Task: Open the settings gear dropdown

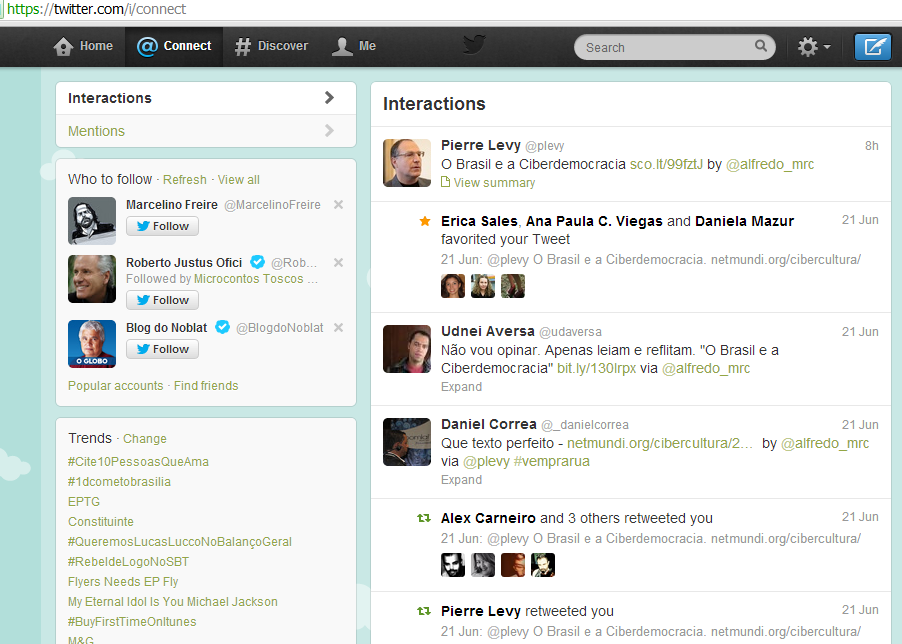Action: [x=813, y=47]
